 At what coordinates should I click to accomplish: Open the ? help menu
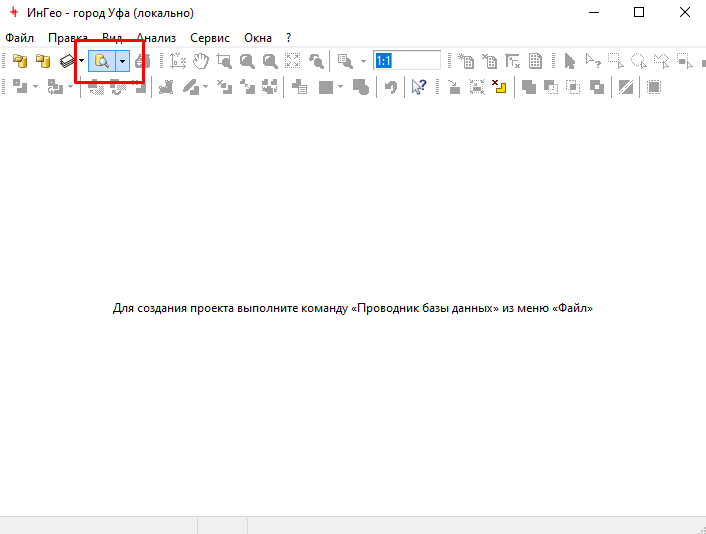288,38
